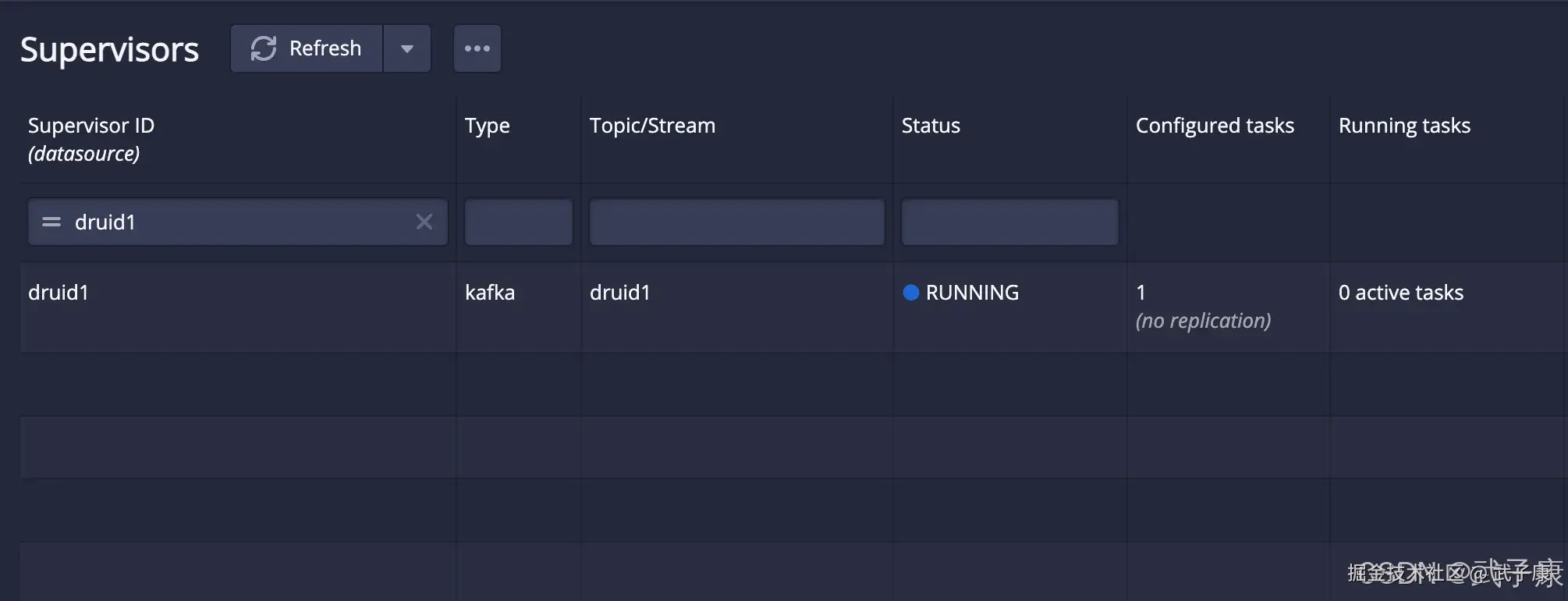Sort by the Status column header
The height and width of the screenshot is (601, 1568).
(931, 126)
